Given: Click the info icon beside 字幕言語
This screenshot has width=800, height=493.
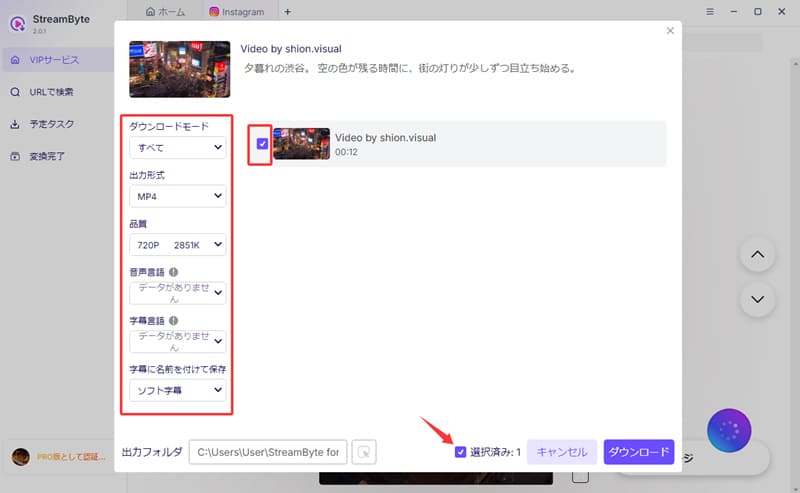Looking at the screenshot, I should coord(173,321).
